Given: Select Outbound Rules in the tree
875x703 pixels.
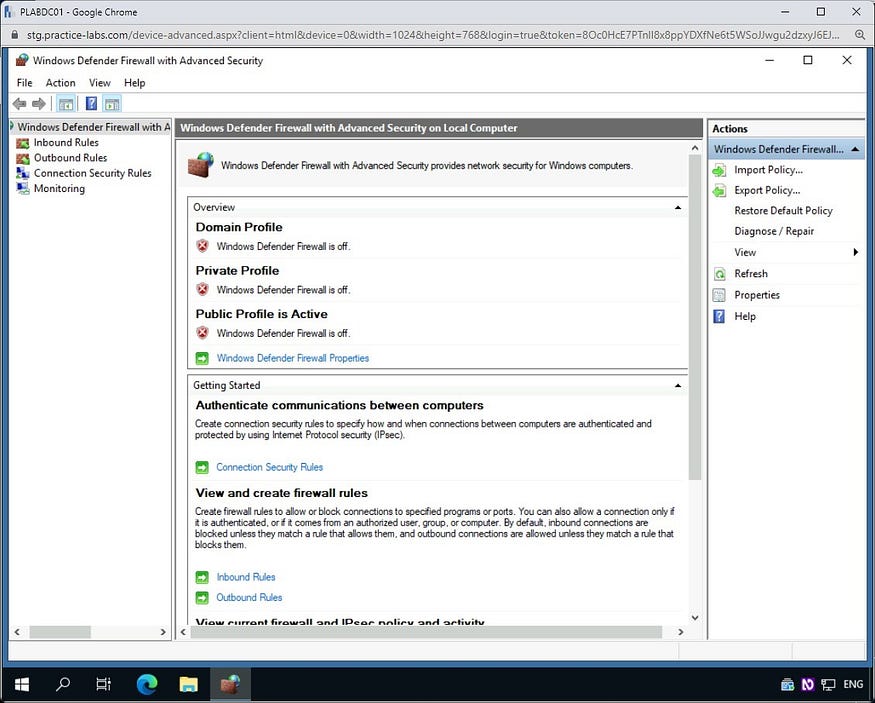Looking at the screenshot, I should pyautogui.click(x=71, y=158).
